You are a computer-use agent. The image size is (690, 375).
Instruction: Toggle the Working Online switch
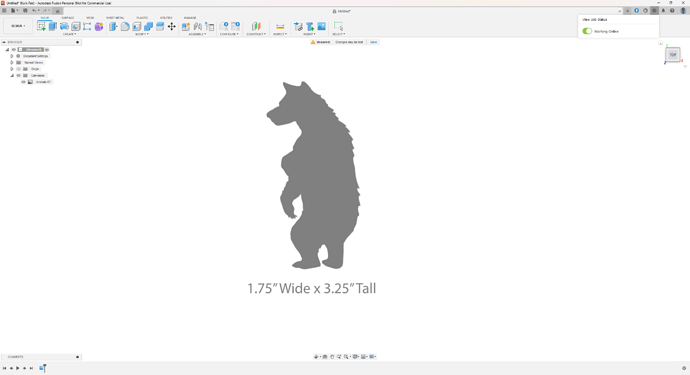[x=587, y=31]
